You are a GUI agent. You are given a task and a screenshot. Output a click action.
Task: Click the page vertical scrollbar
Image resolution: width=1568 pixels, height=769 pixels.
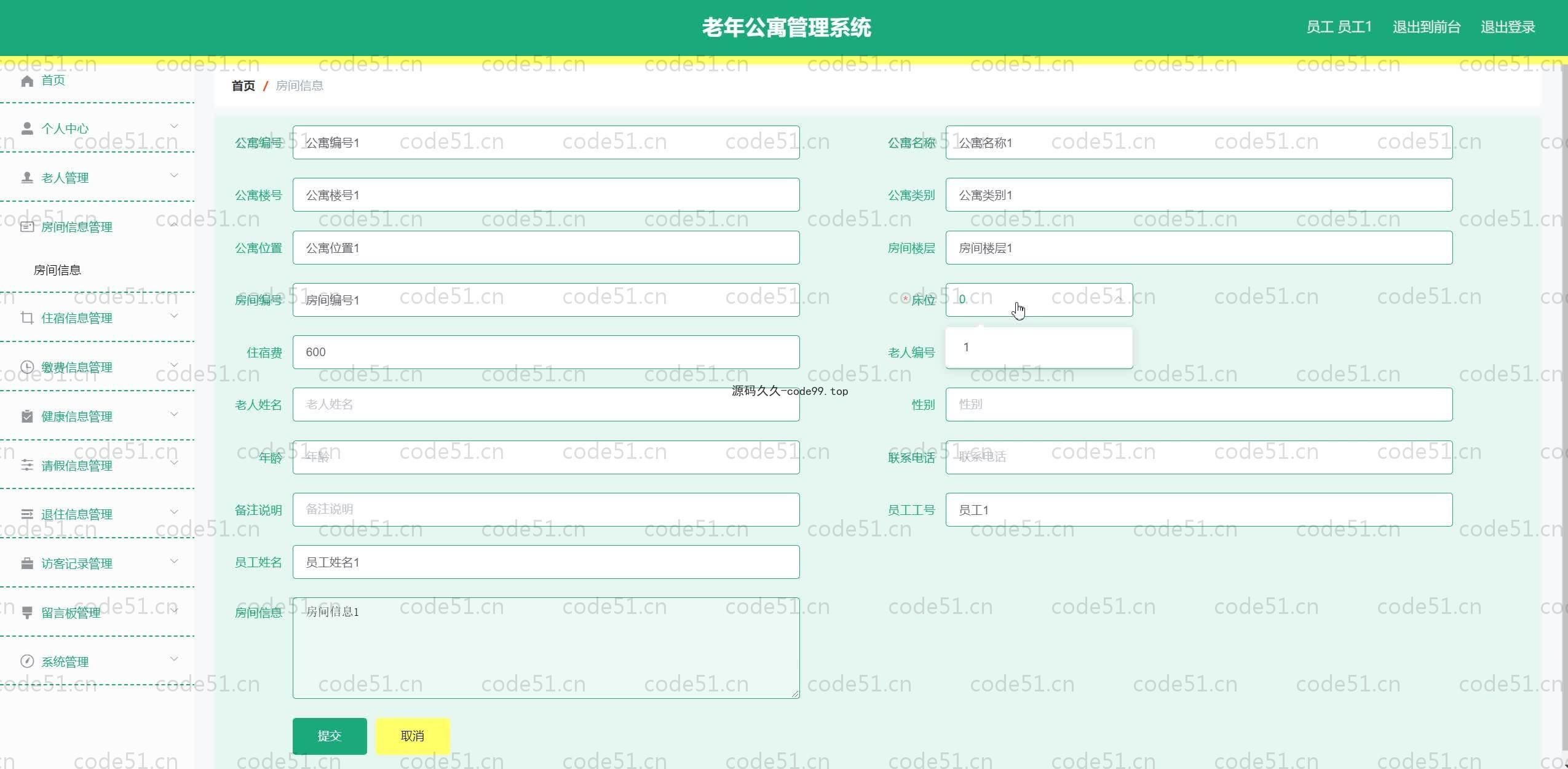click(1564, 406)
